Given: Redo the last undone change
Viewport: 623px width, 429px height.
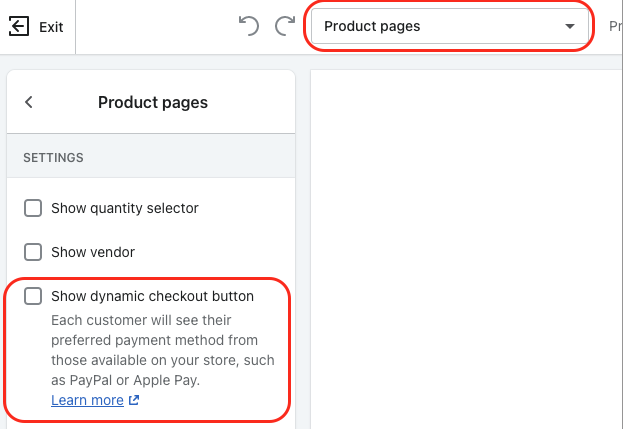Looking at the screenshot, I should (285, 26).
